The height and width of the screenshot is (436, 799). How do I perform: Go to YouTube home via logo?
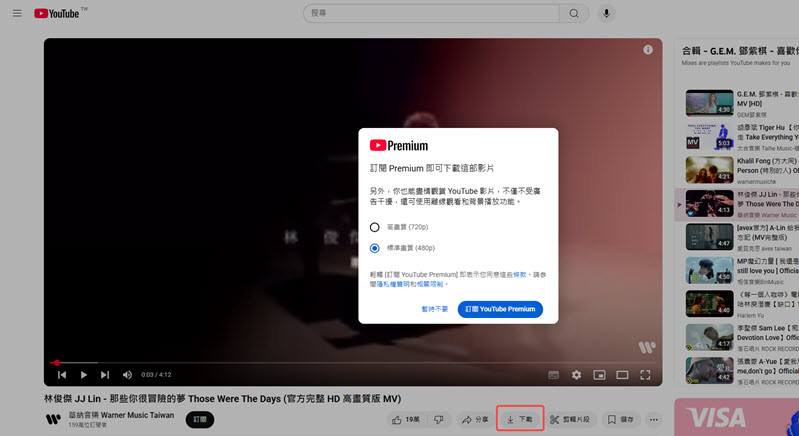pyautogui.click(x=57, y=13)
